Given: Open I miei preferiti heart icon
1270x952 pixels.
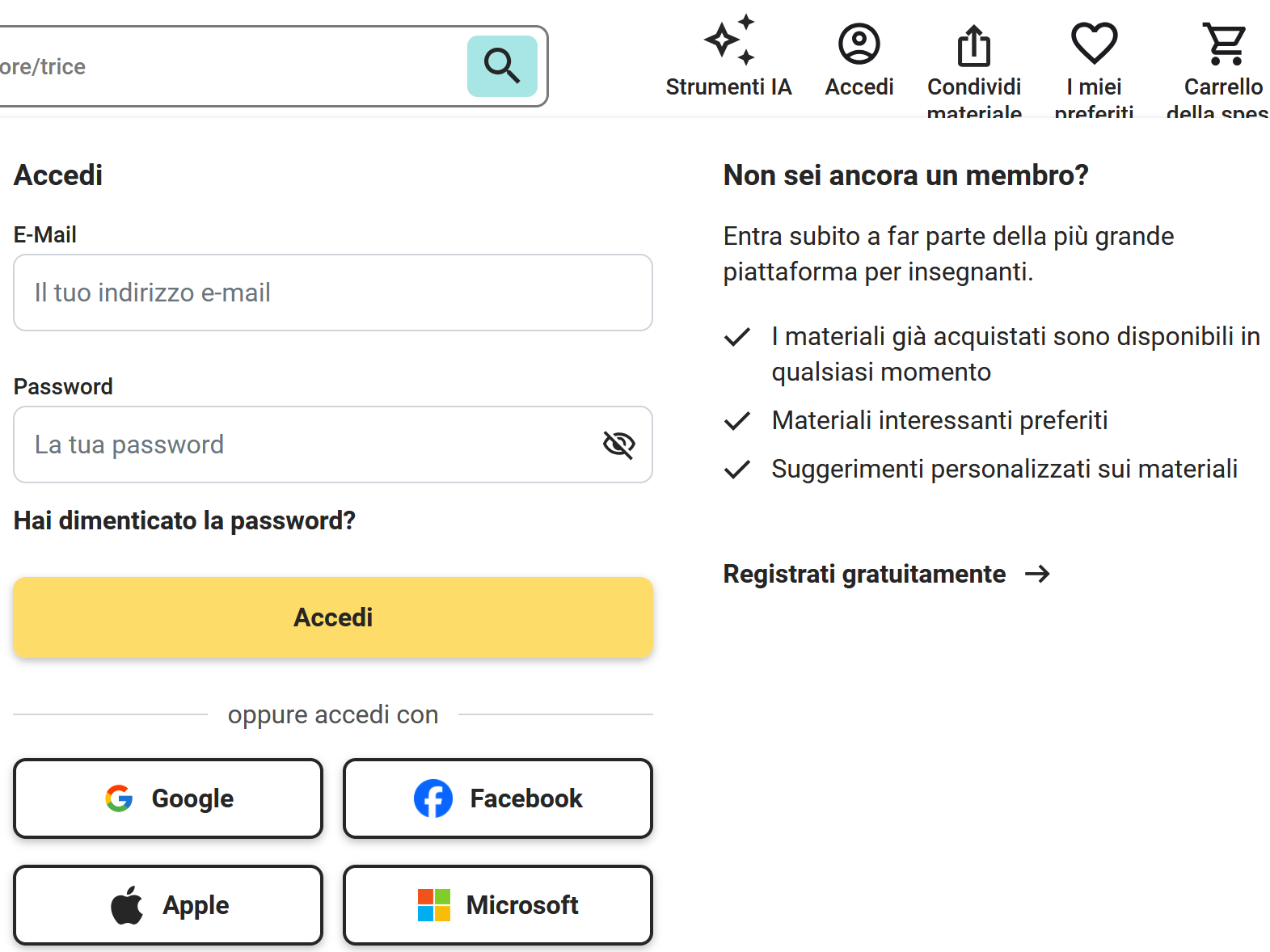Looking at the screenshot, I should coord(1094,43).
